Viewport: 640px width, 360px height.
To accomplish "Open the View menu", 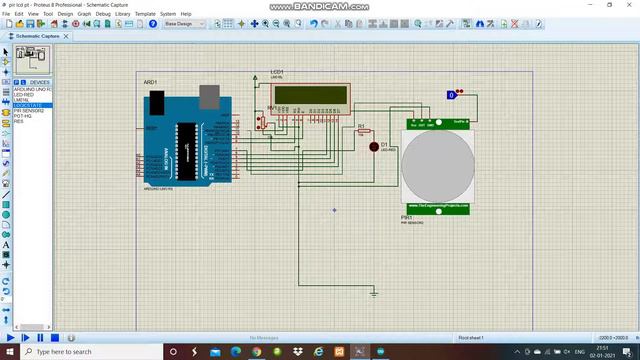I will (x=33, y=14).
